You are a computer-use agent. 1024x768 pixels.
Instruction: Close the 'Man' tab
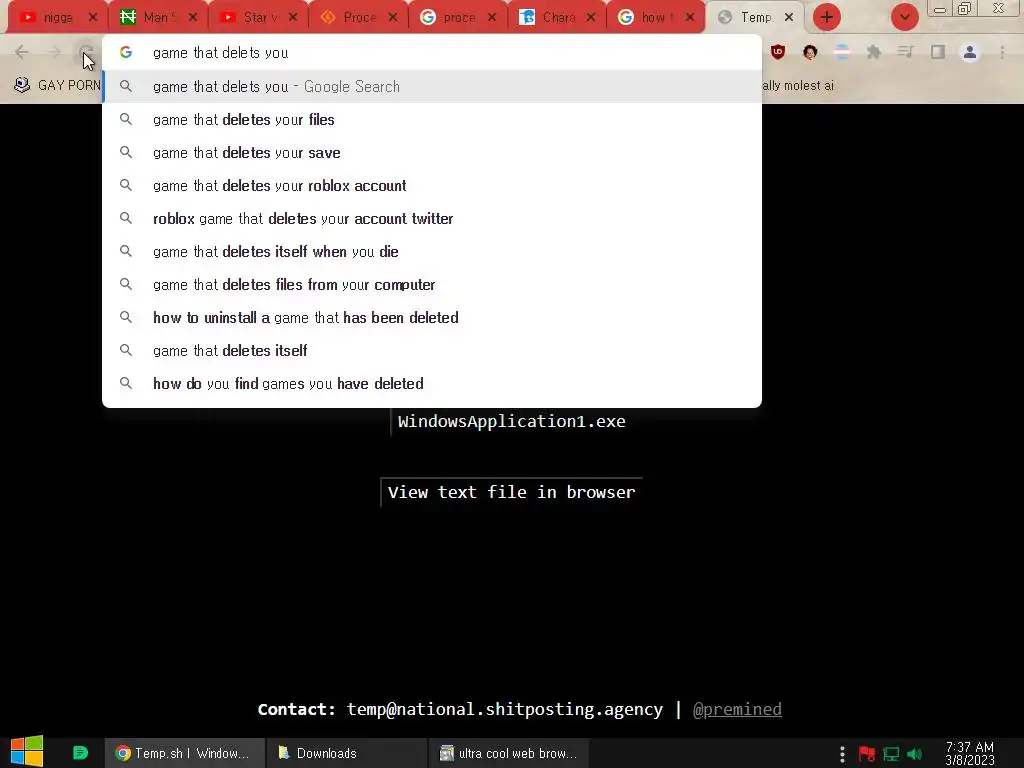(193, 18)
